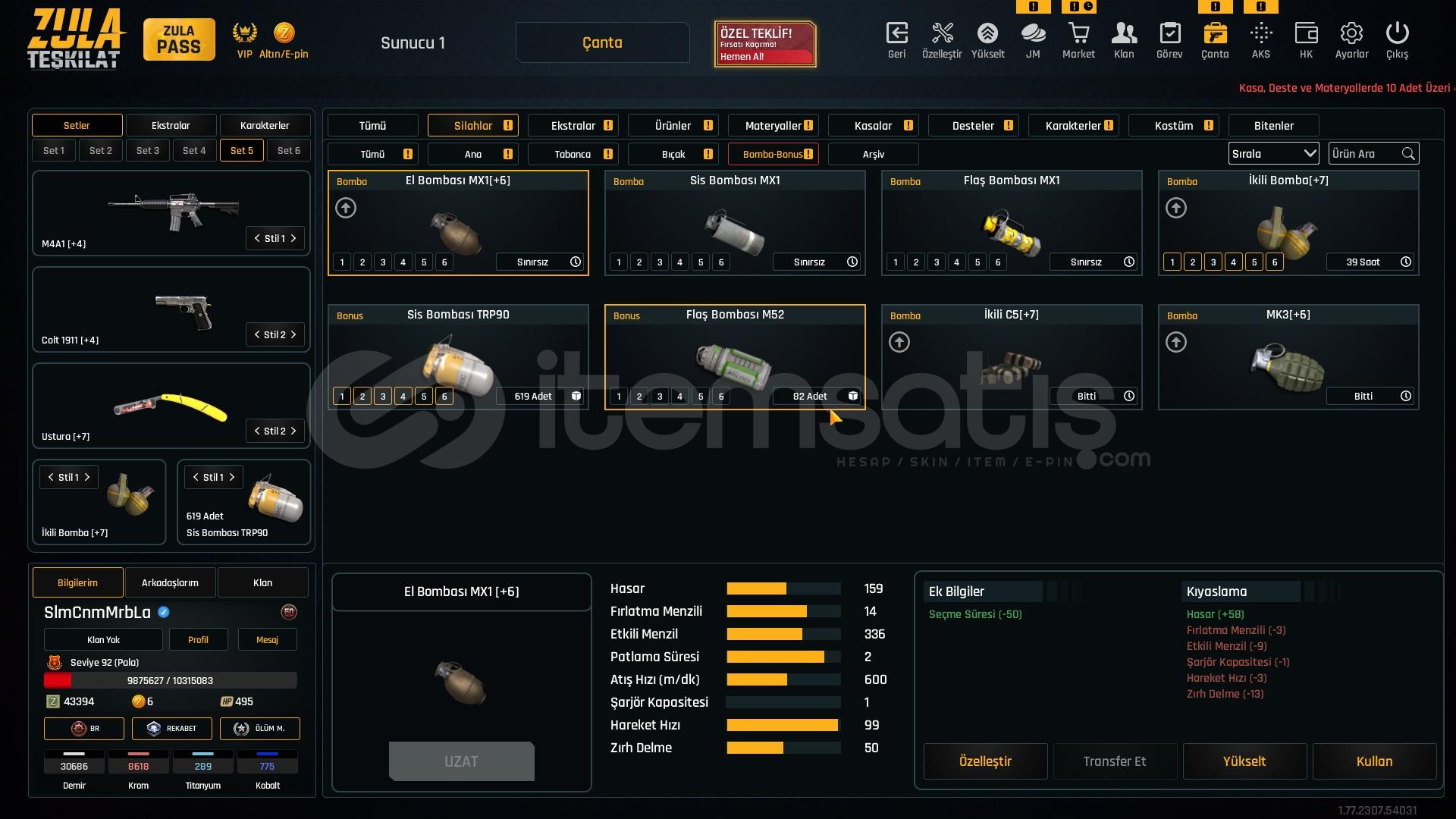This screenshot has height=819, width=1456.
Task: Next style arrow for Sis Bombası TRP90 Stil 1
Action: tap(232, 477)
